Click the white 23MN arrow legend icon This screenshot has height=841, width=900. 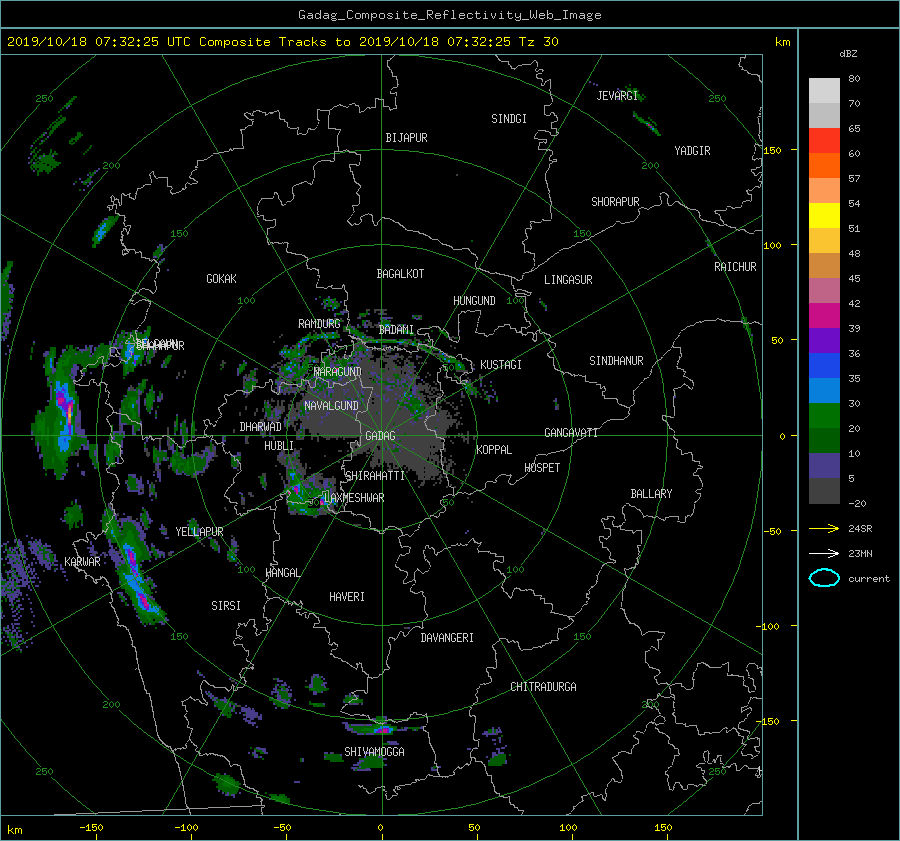click(x=824, y=553)
